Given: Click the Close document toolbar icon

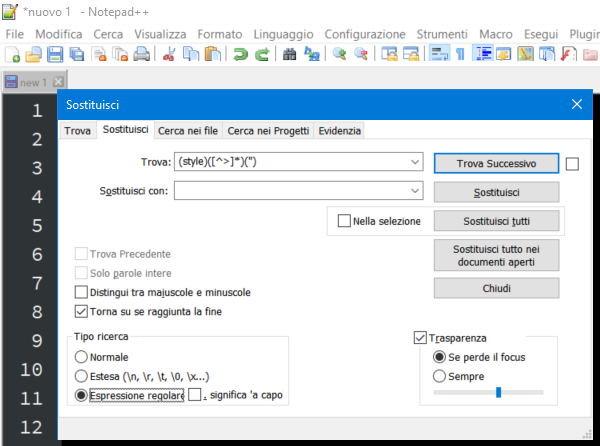Looking at the screenshot, I should point(100,54).
